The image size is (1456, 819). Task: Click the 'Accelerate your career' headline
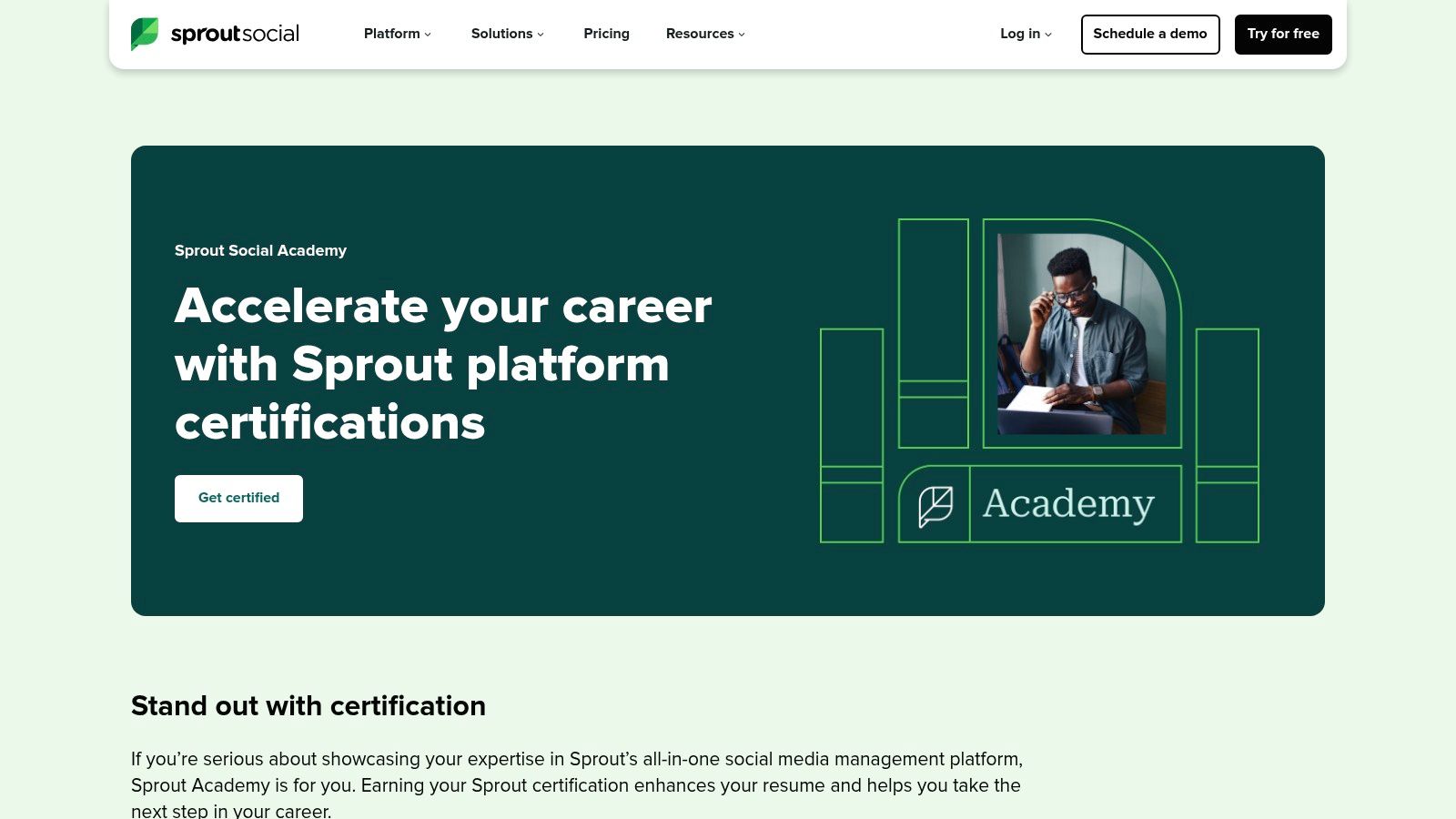coord(443,364)
